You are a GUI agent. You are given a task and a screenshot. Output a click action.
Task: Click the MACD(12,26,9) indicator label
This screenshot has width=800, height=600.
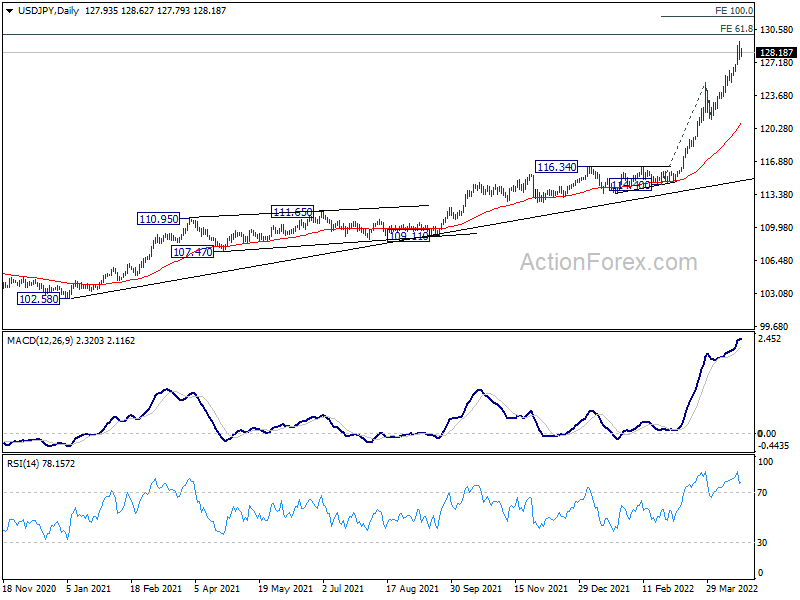click(40, 341)
